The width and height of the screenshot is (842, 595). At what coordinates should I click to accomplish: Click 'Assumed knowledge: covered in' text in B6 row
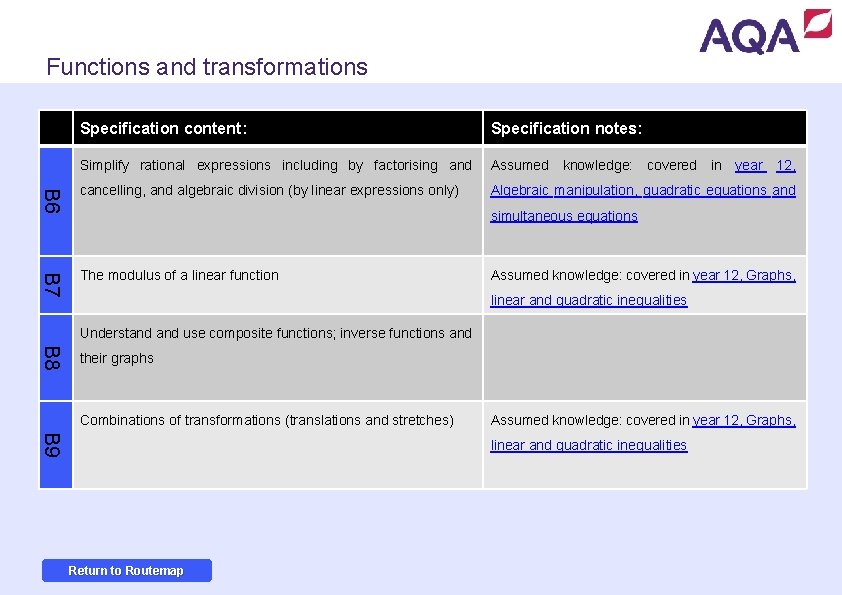606,165
